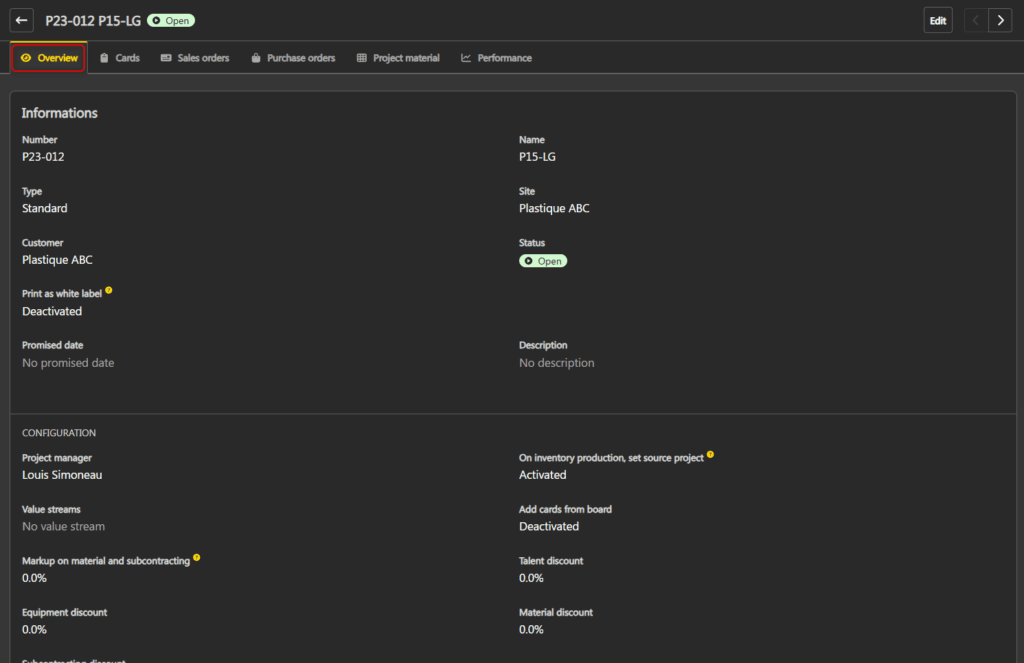
Task: Go to the previous project using the left chevron
Action: tap(976, 20)
